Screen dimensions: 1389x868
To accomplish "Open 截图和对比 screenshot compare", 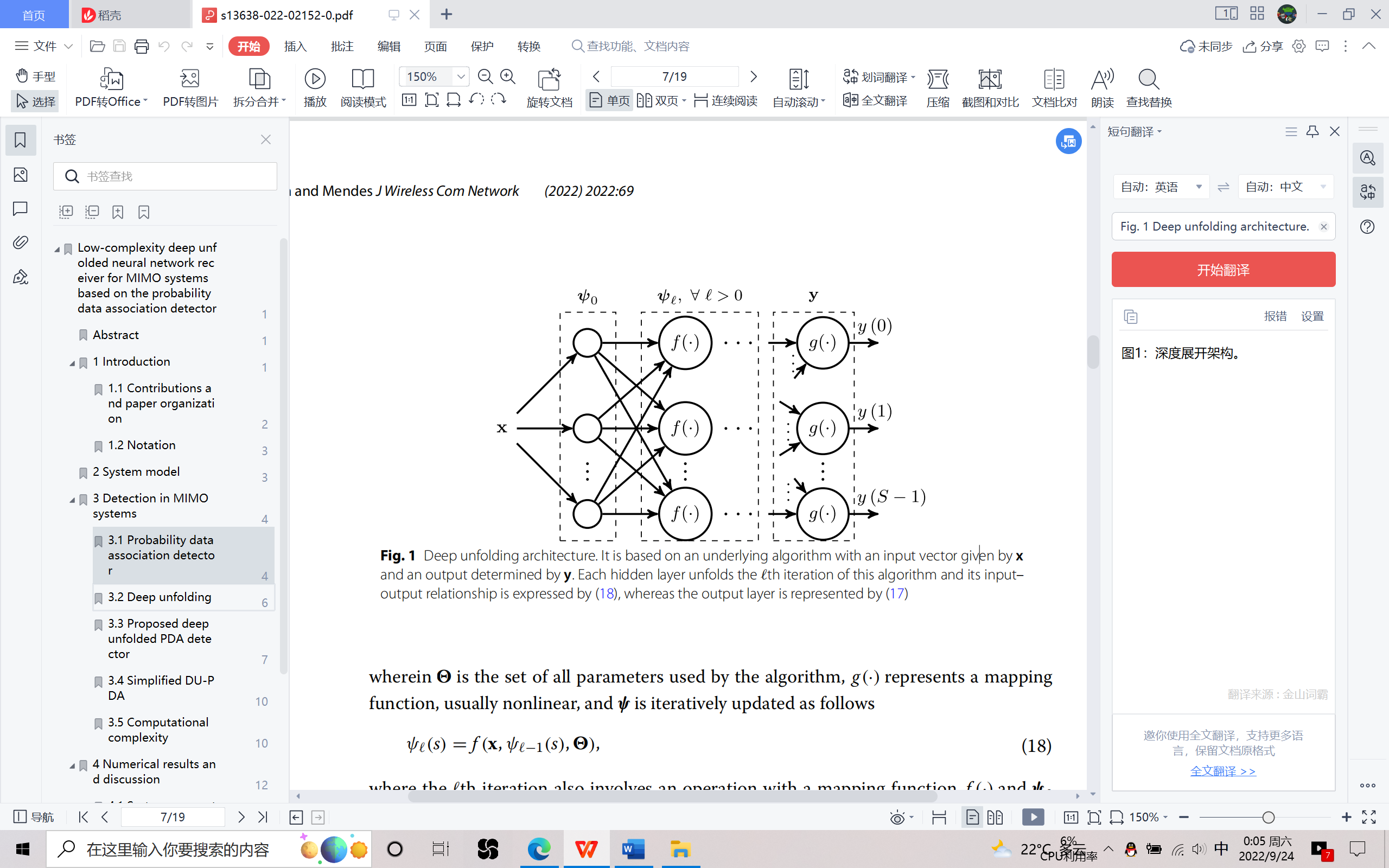I will coord(990,88).
